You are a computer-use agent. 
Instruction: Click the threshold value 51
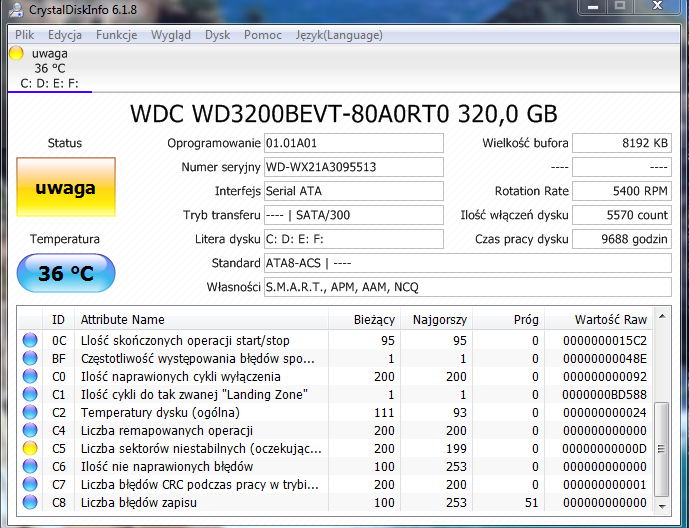[532, 503]
